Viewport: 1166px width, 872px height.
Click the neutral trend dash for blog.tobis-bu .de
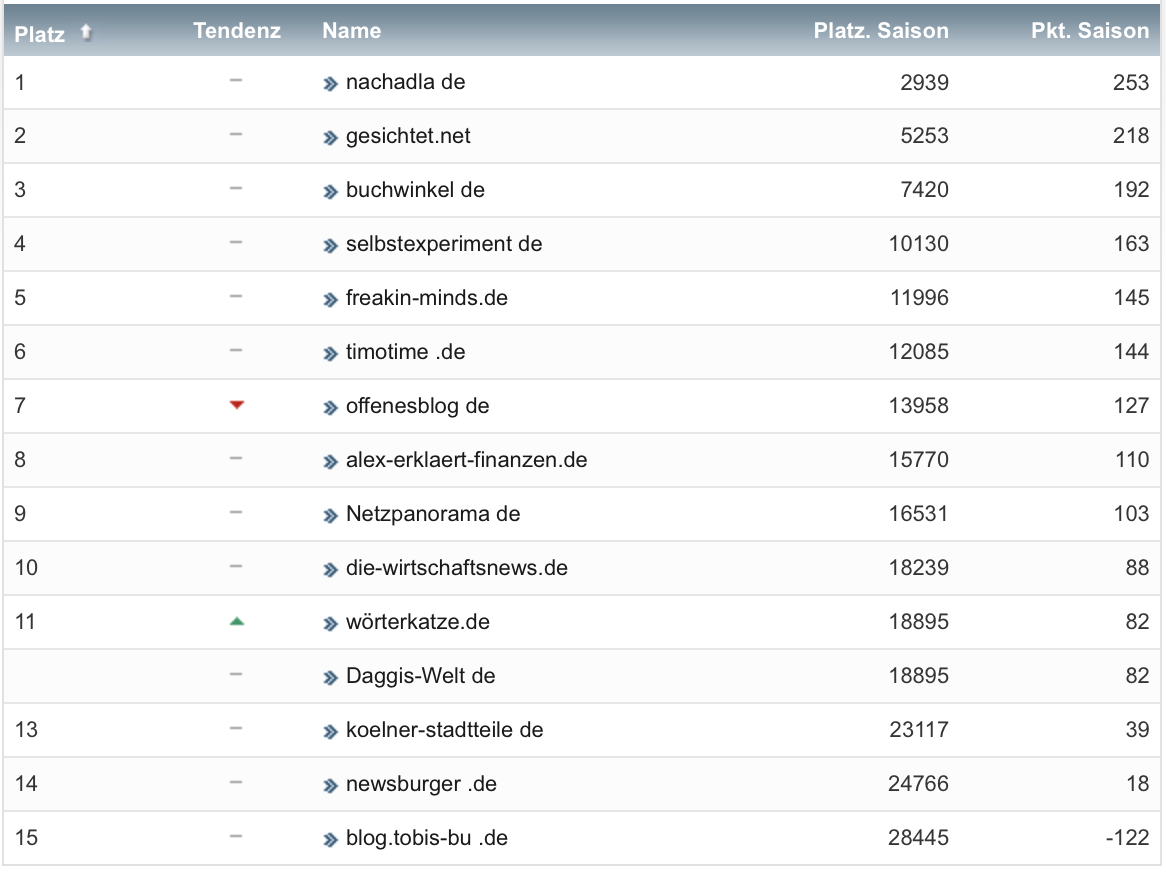tap(236, 836)
